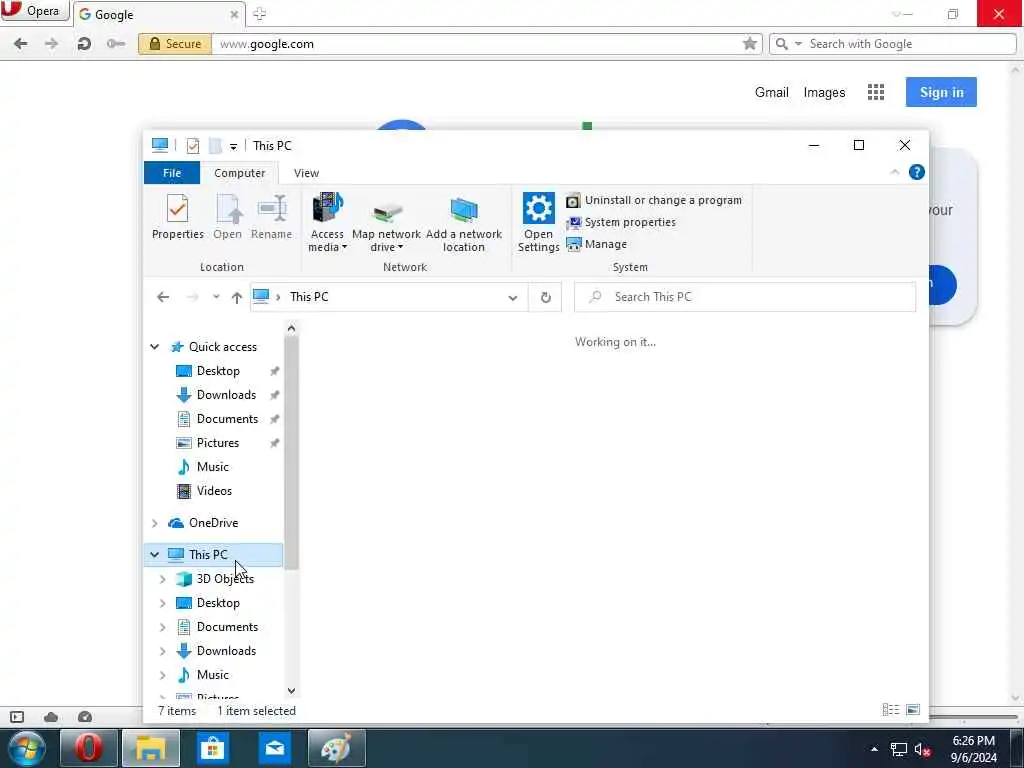Open the Windows Start button
Screen dimensions: 1024x768
point(25,748)
